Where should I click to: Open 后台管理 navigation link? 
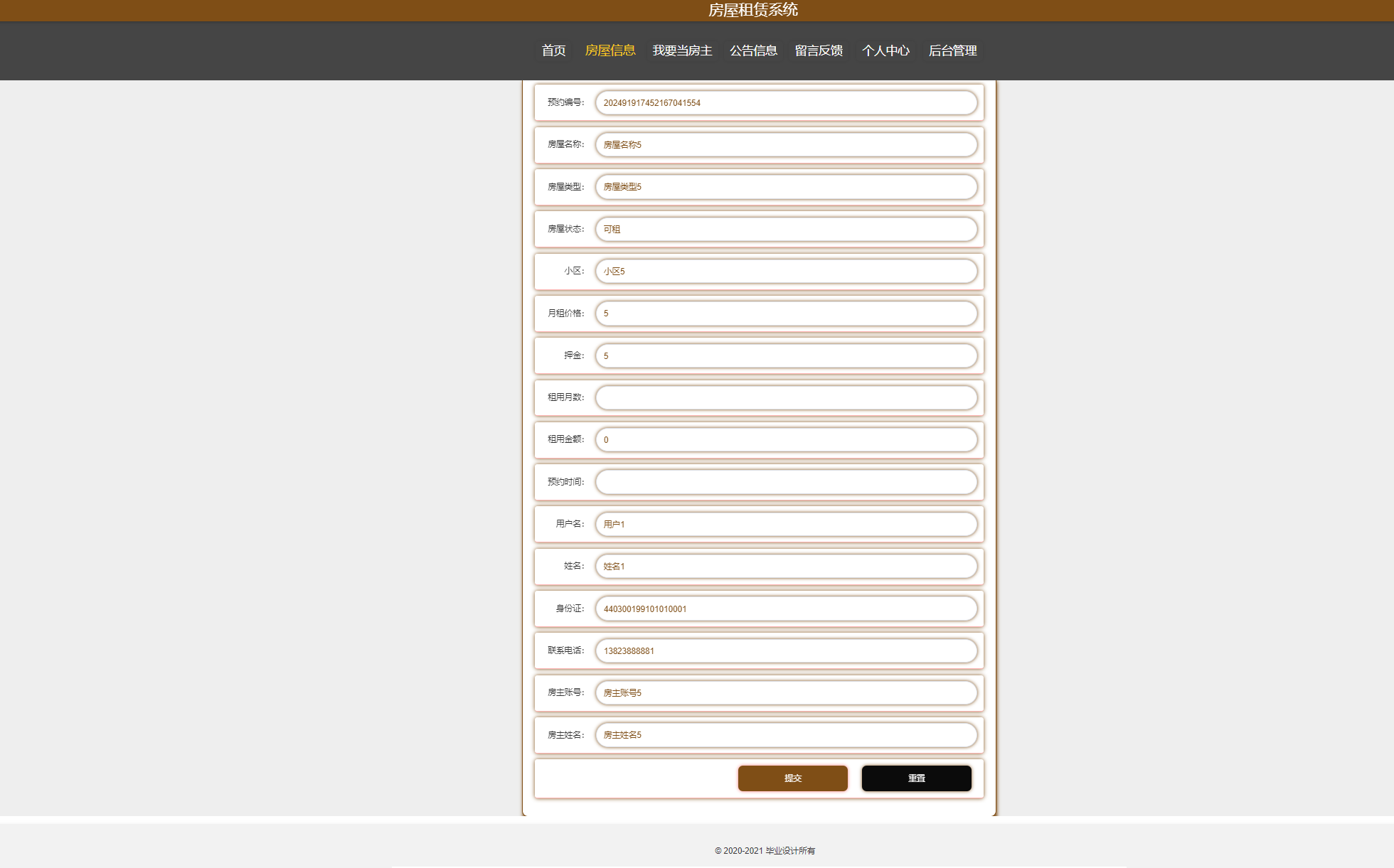[952, 50]
